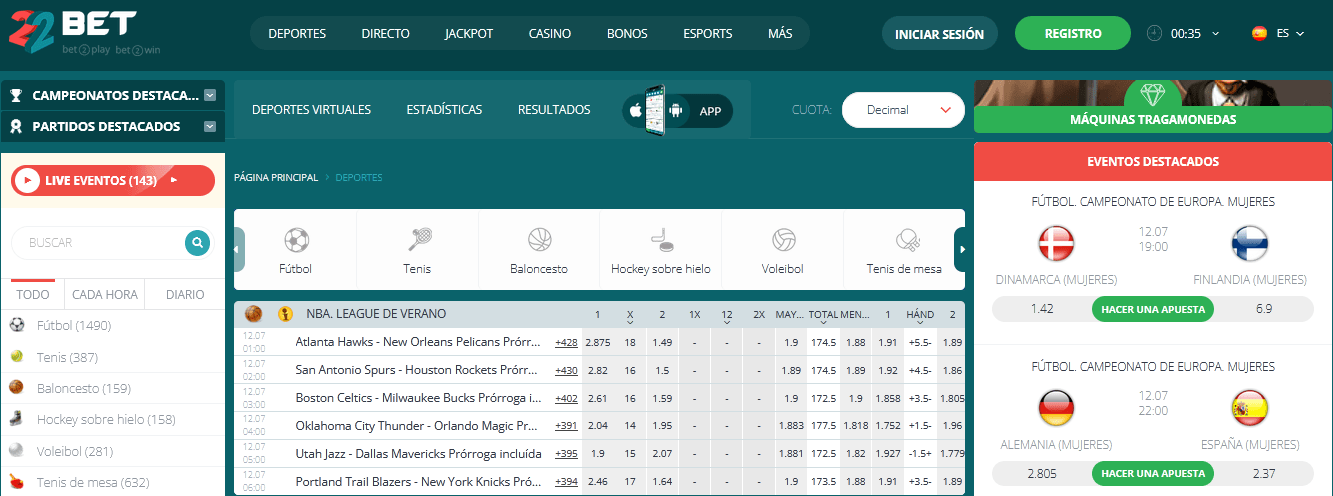Screen dimensions: 1333x496
Task: Choose the Tenis racket icon
Action: click(x=418, y=240)
